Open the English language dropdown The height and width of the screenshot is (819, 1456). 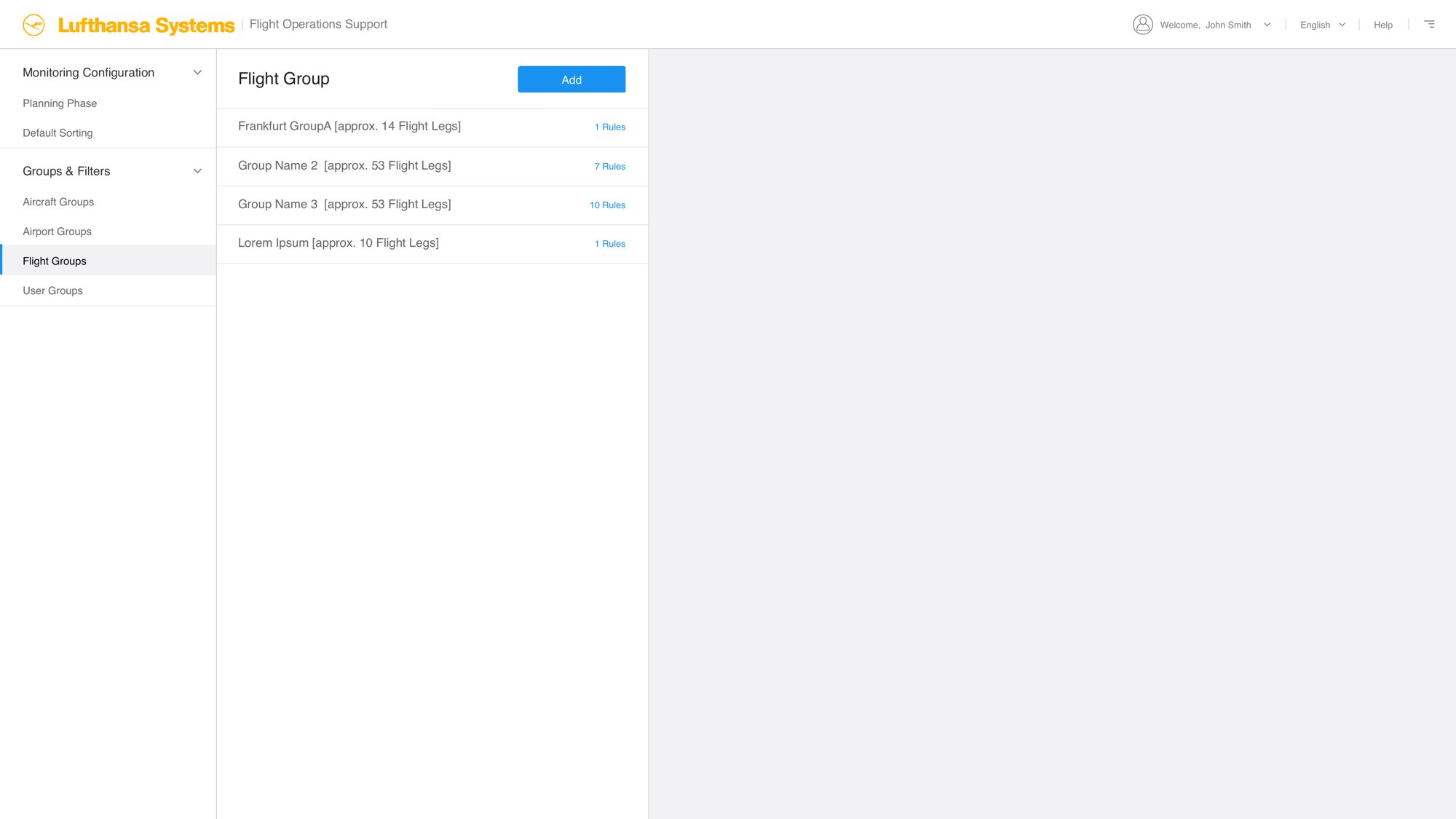1323,25
